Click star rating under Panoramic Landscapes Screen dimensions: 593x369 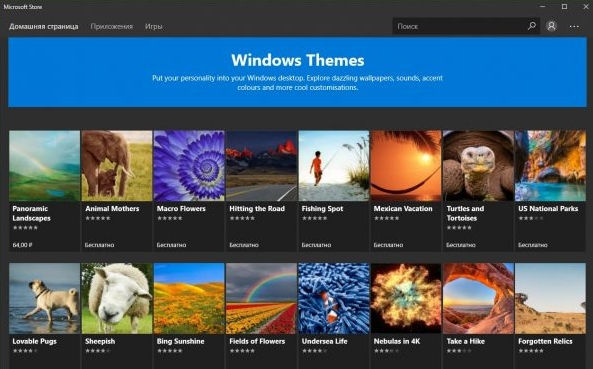25,228
